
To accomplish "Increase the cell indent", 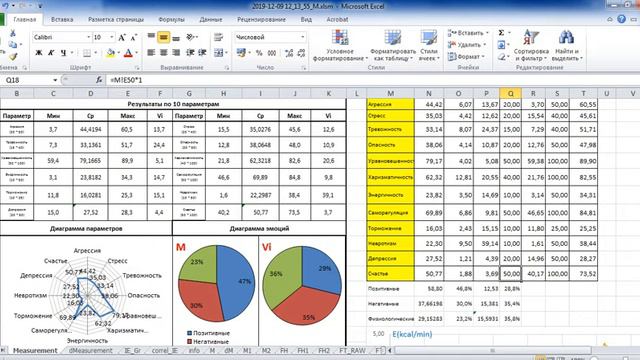I will coord(202,53).
